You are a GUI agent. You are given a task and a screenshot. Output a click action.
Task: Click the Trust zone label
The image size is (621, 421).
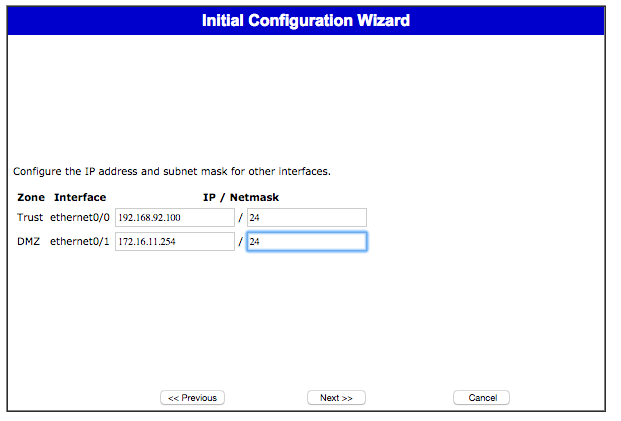pyautogui.click(x=31, y=217)
